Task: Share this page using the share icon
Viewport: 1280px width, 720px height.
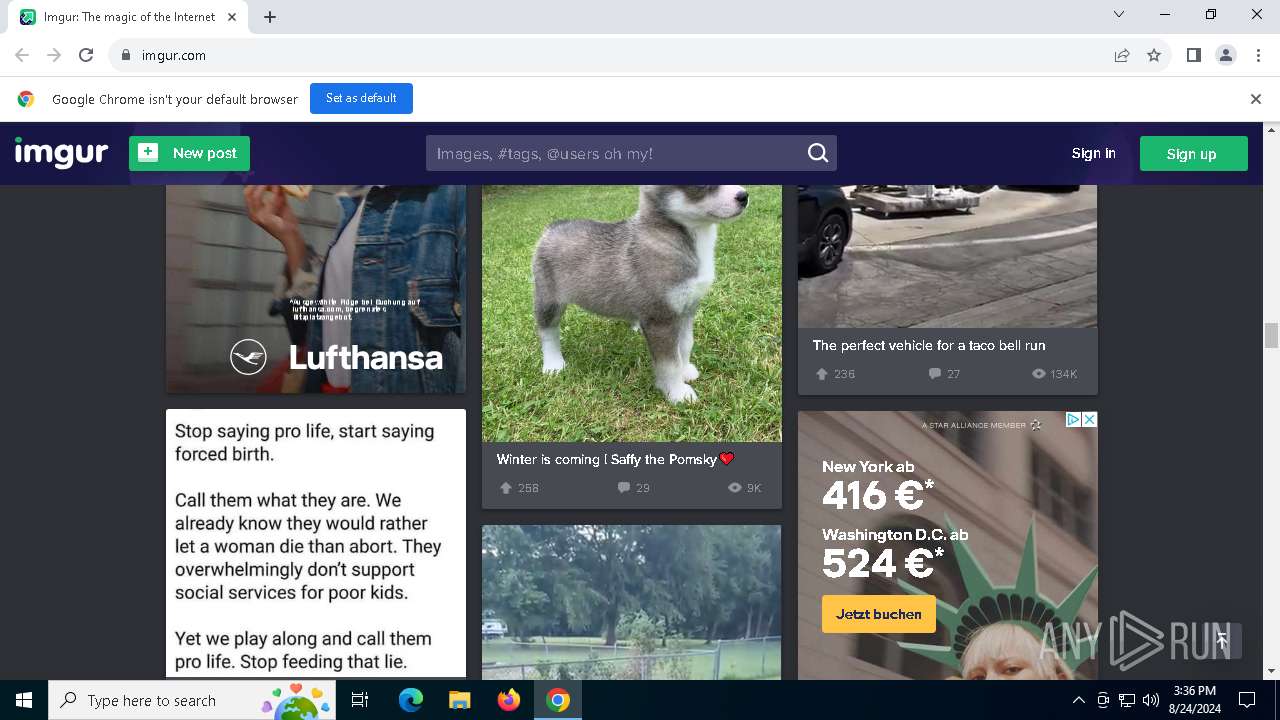Action: pos(1122,55)
